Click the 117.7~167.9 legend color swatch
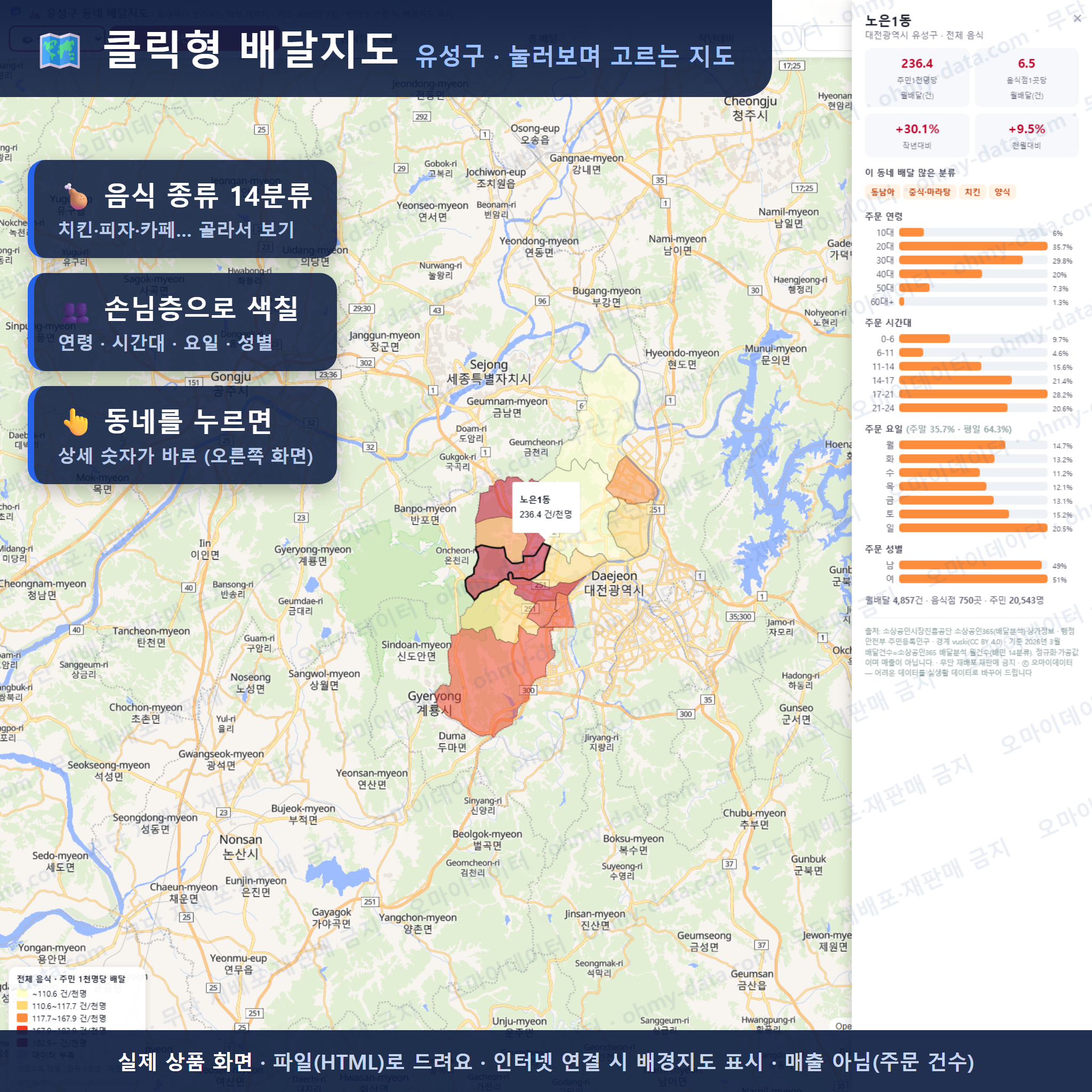The height and width of the screenshot is (1092, 1092). pyautogui.click(x=22, y=1018)
